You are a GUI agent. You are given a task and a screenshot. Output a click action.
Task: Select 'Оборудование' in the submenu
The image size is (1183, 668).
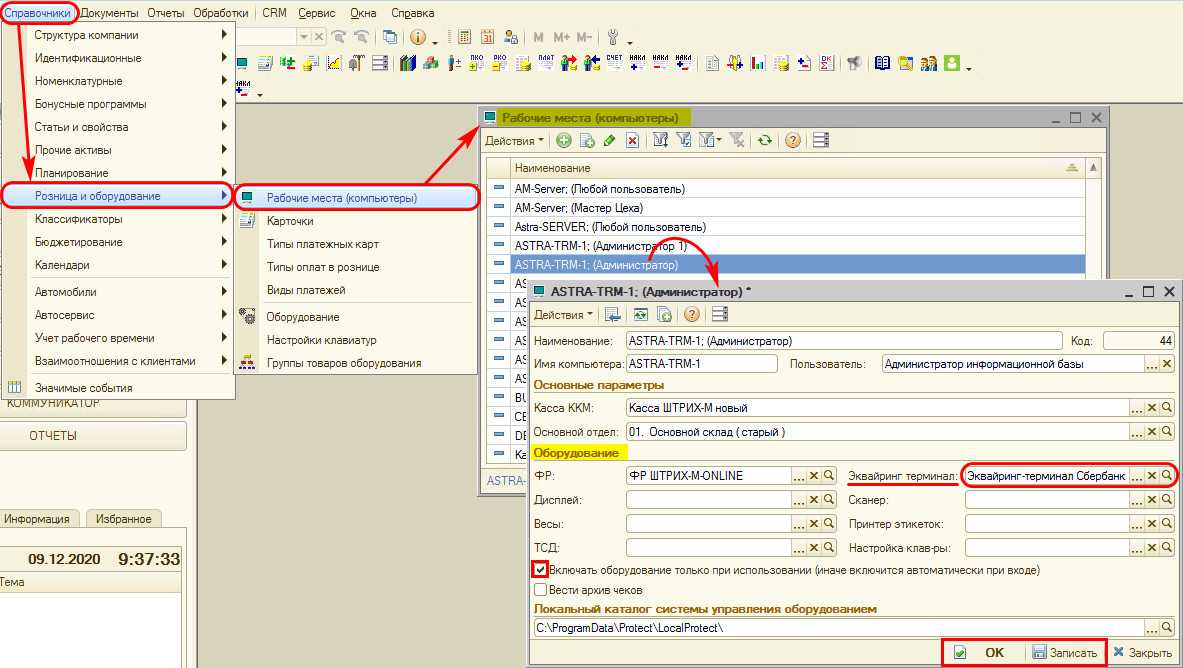302,317
